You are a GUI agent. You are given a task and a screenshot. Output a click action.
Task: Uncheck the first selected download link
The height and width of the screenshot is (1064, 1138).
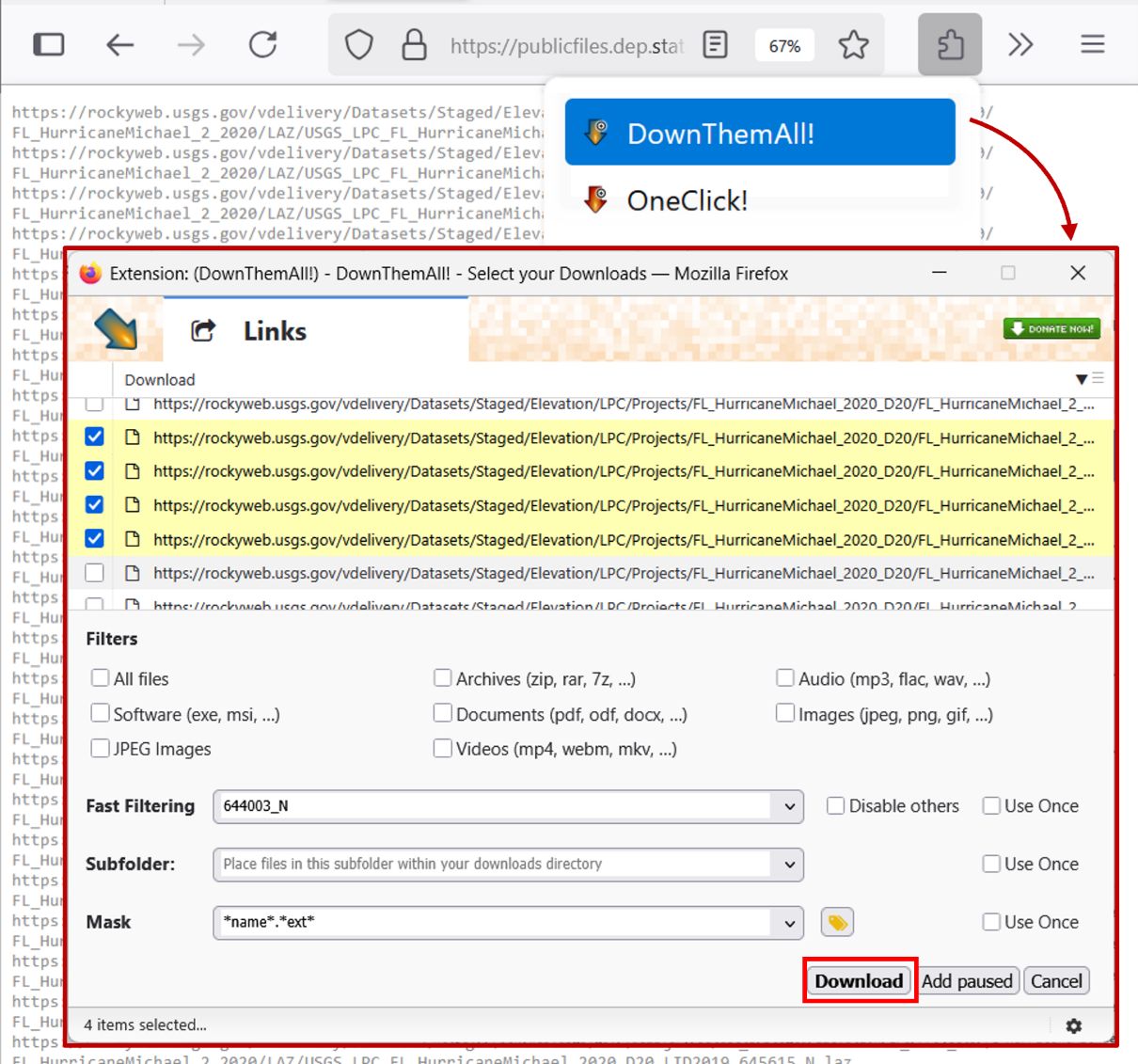94,436
